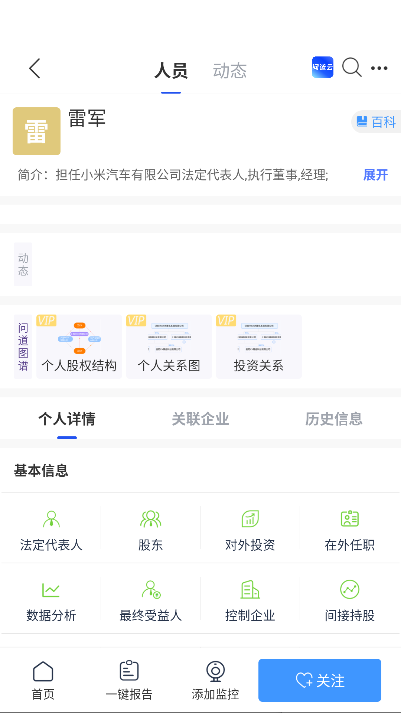Generate 一键报告 from bottom bar
401x713 pixels.
pos(129,680)
